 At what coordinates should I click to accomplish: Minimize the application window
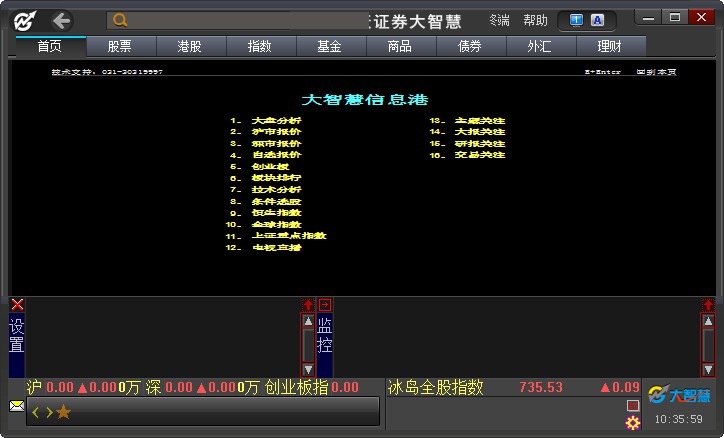tap(648, 18)
